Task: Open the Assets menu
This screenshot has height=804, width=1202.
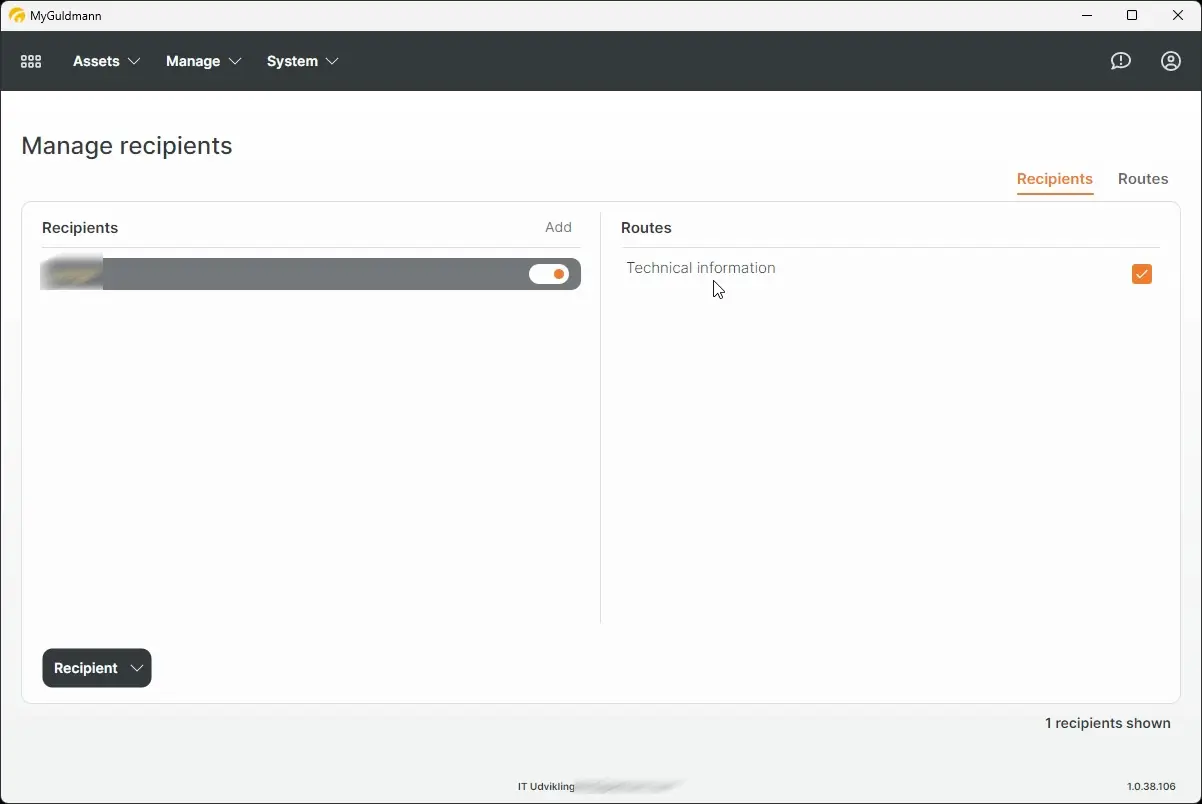Action: click(x=97, y=61)
